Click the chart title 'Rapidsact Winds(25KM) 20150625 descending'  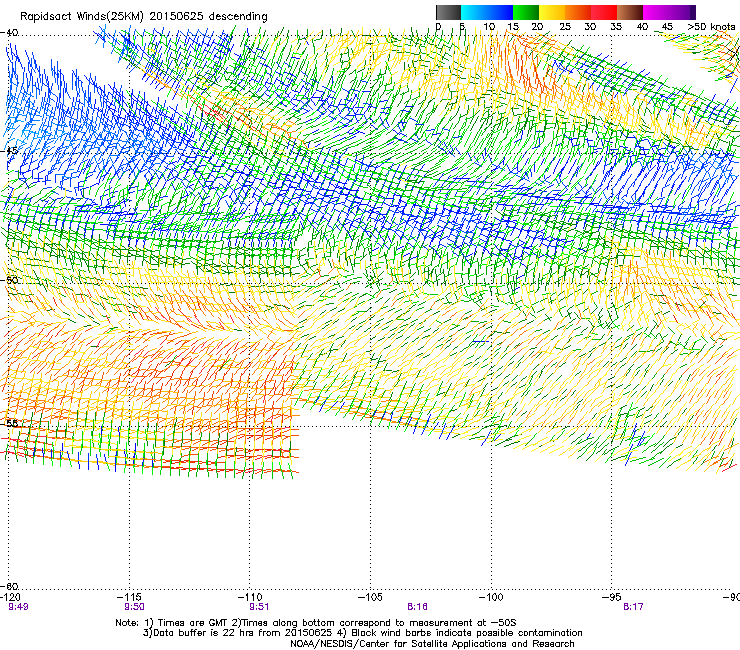143,16
